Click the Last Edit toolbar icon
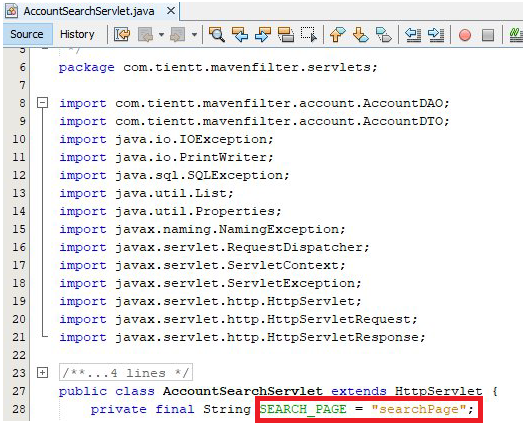 point(122,34)
